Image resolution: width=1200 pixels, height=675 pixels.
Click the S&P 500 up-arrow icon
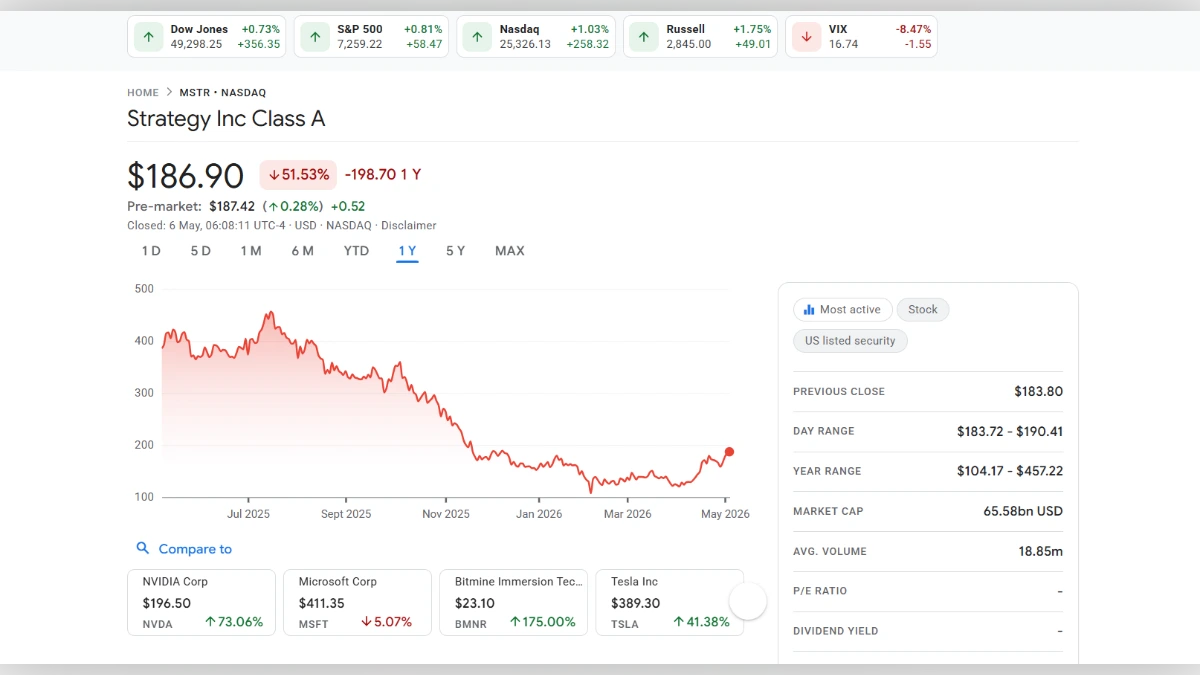pos(315,37)
